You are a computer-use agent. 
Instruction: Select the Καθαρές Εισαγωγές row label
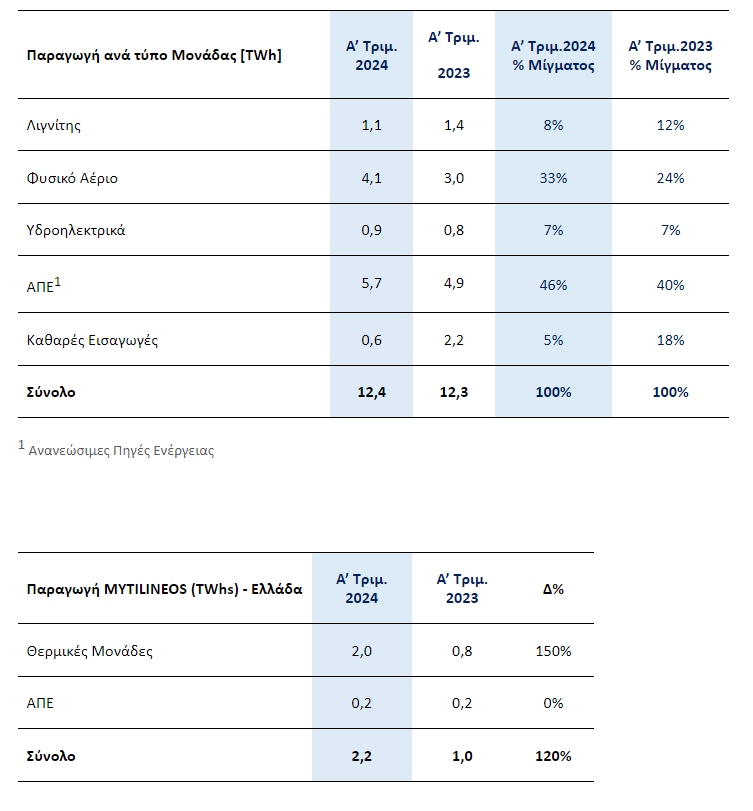(x=92, y=340)
